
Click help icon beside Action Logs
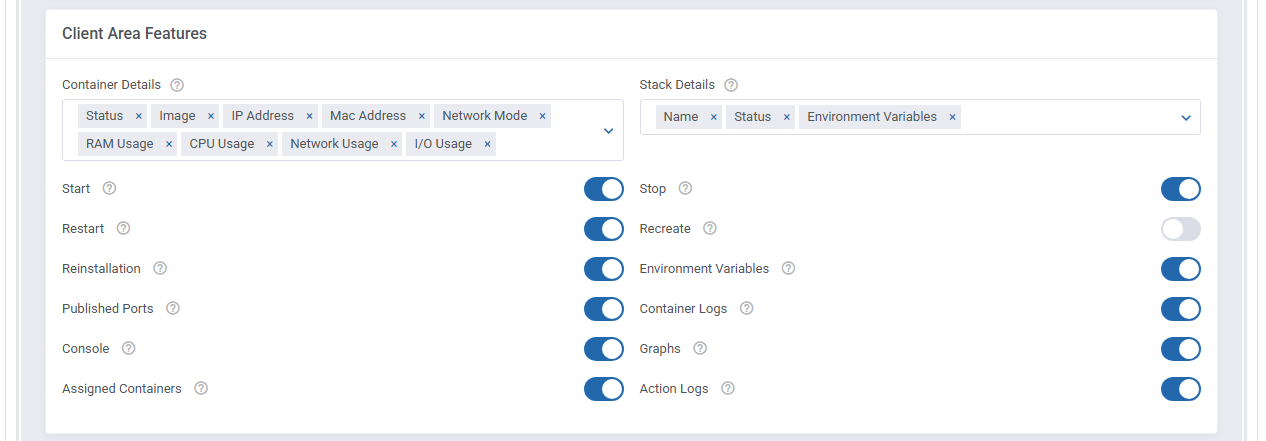pyautogui.click(x=728, y=388)
